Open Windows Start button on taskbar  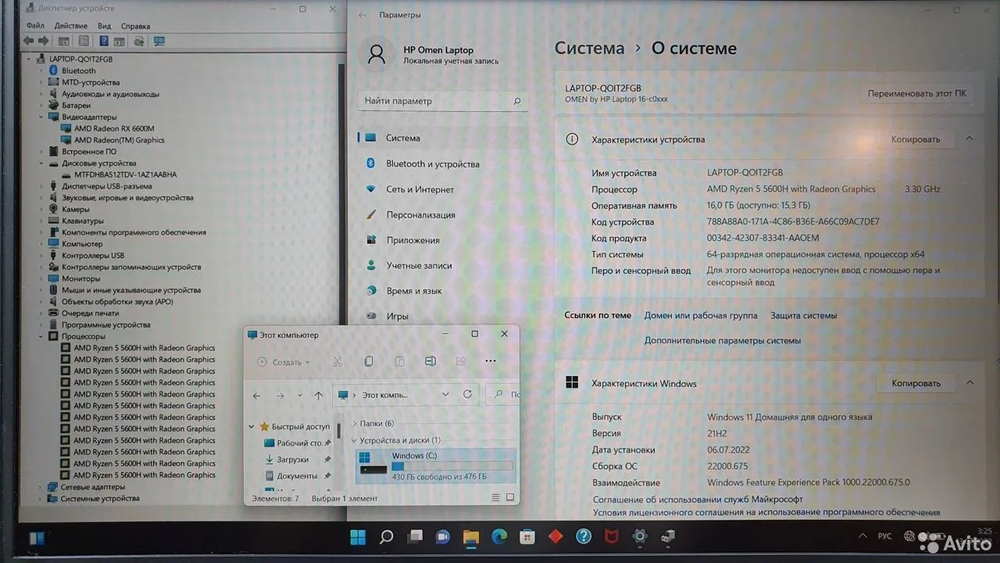click(x=358, y=537)
